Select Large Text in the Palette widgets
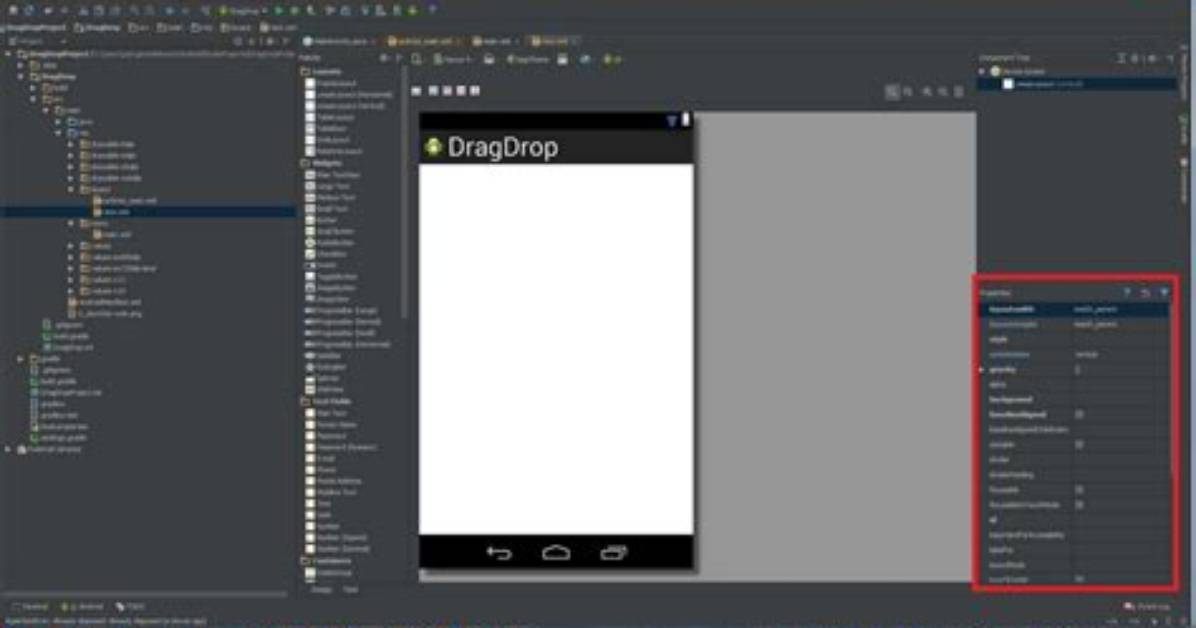Image resolution: width=1196 pixels, height=628 pixels. tap(327, 186)
